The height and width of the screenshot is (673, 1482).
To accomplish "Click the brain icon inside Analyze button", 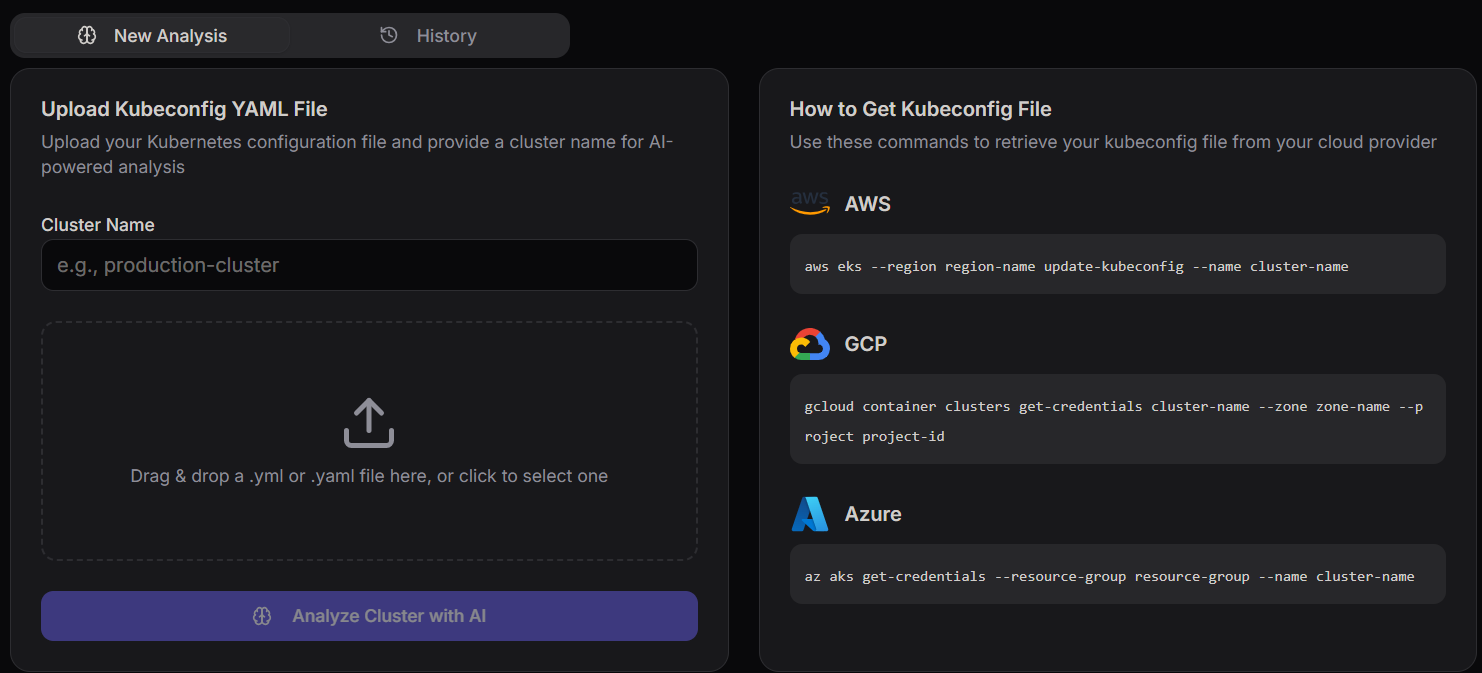I will click(x=262, y=616).
